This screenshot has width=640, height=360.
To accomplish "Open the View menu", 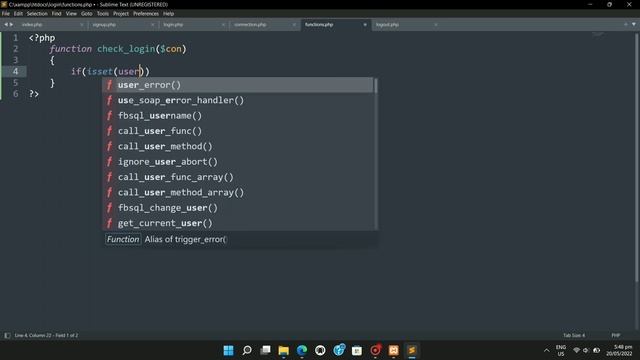I will click(71, 13).
